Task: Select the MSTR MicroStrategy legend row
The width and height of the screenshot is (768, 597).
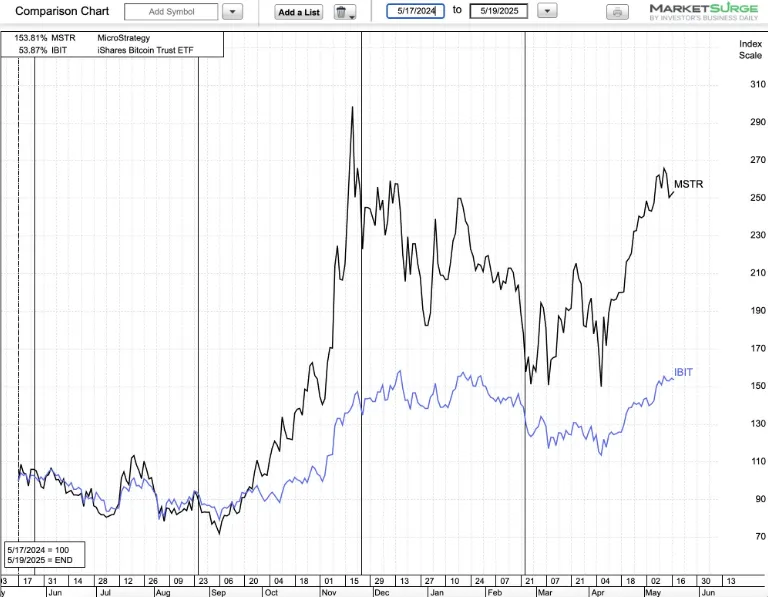Action: pyautogui.click(x=112, y=38)
